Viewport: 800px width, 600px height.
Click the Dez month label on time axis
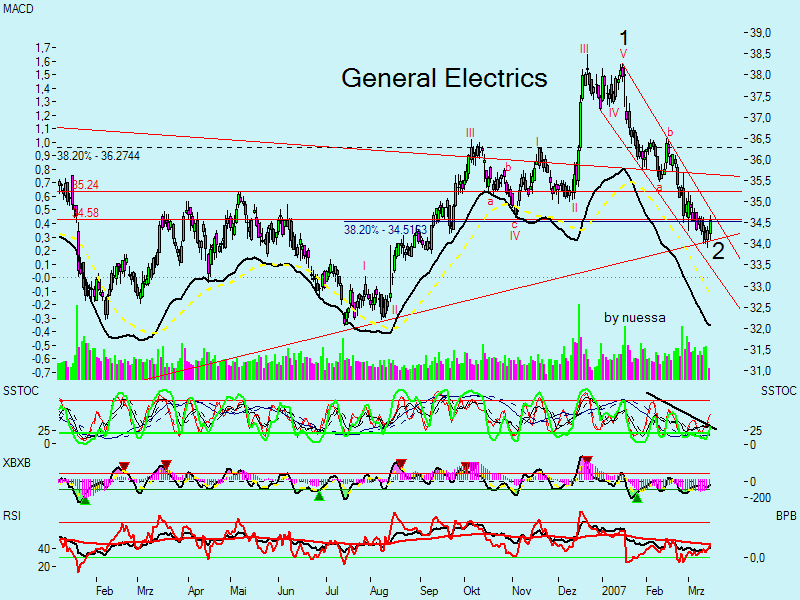point(567,591)
